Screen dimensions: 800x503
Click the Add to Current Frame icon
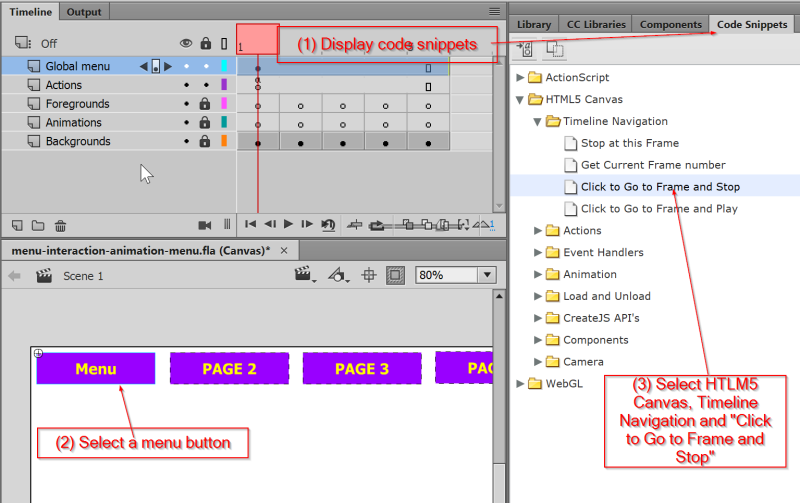click(527, 49)
